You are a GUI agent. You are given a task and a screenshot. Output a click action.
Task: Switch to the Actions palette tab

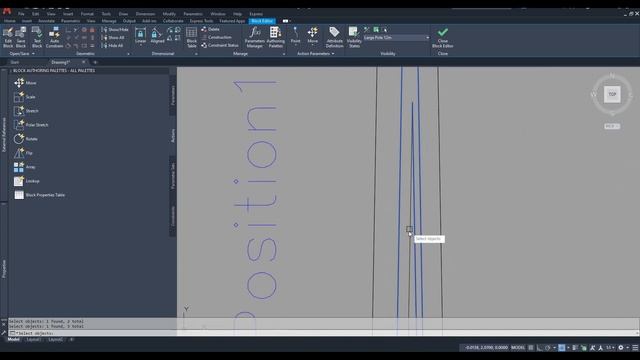click(173, 136)
